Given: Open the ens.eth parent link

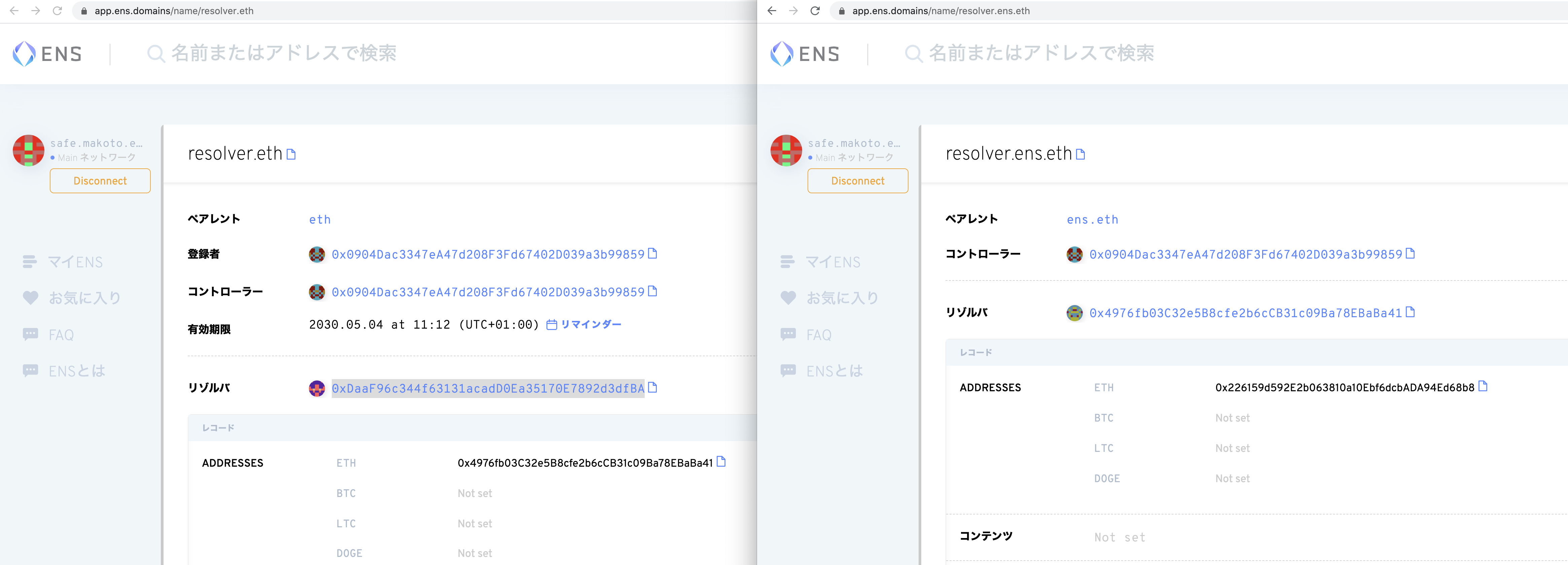Looking at the screenshot, I should [1093, 219].
